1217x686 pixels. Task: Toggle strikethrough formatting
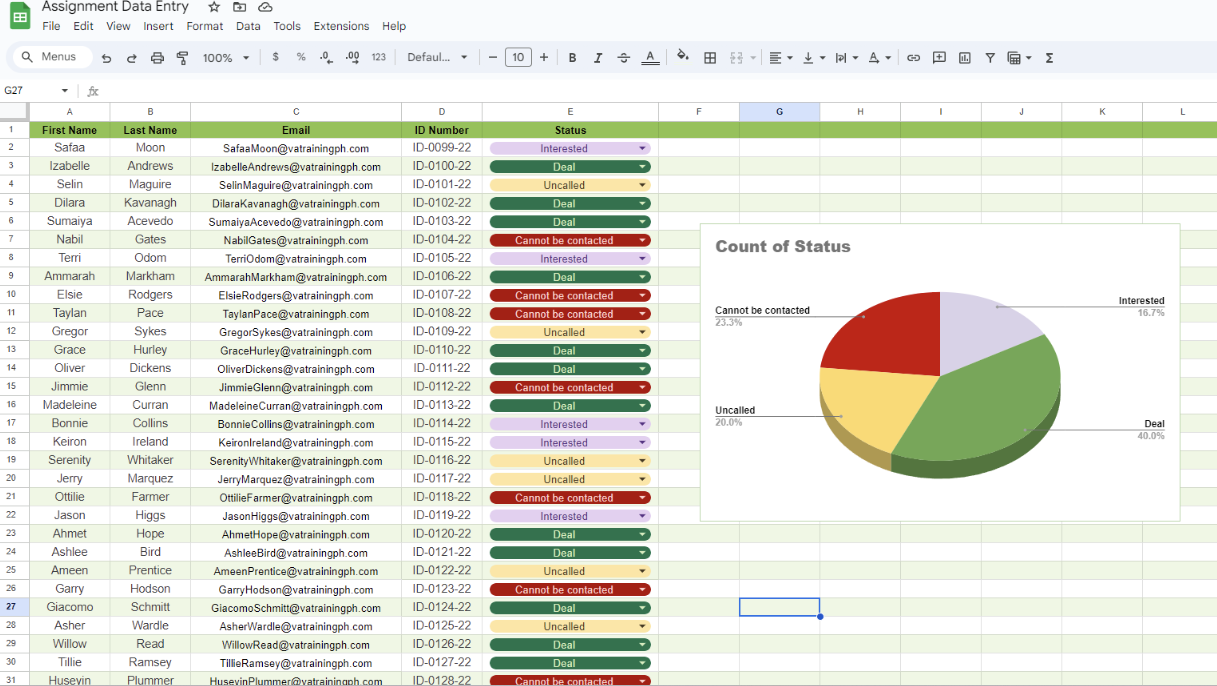[624, 58]
